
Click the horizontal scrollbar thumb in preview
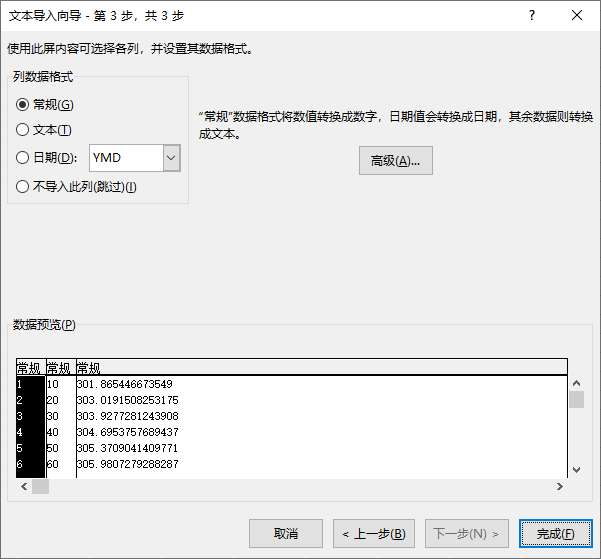coord(40,487)
